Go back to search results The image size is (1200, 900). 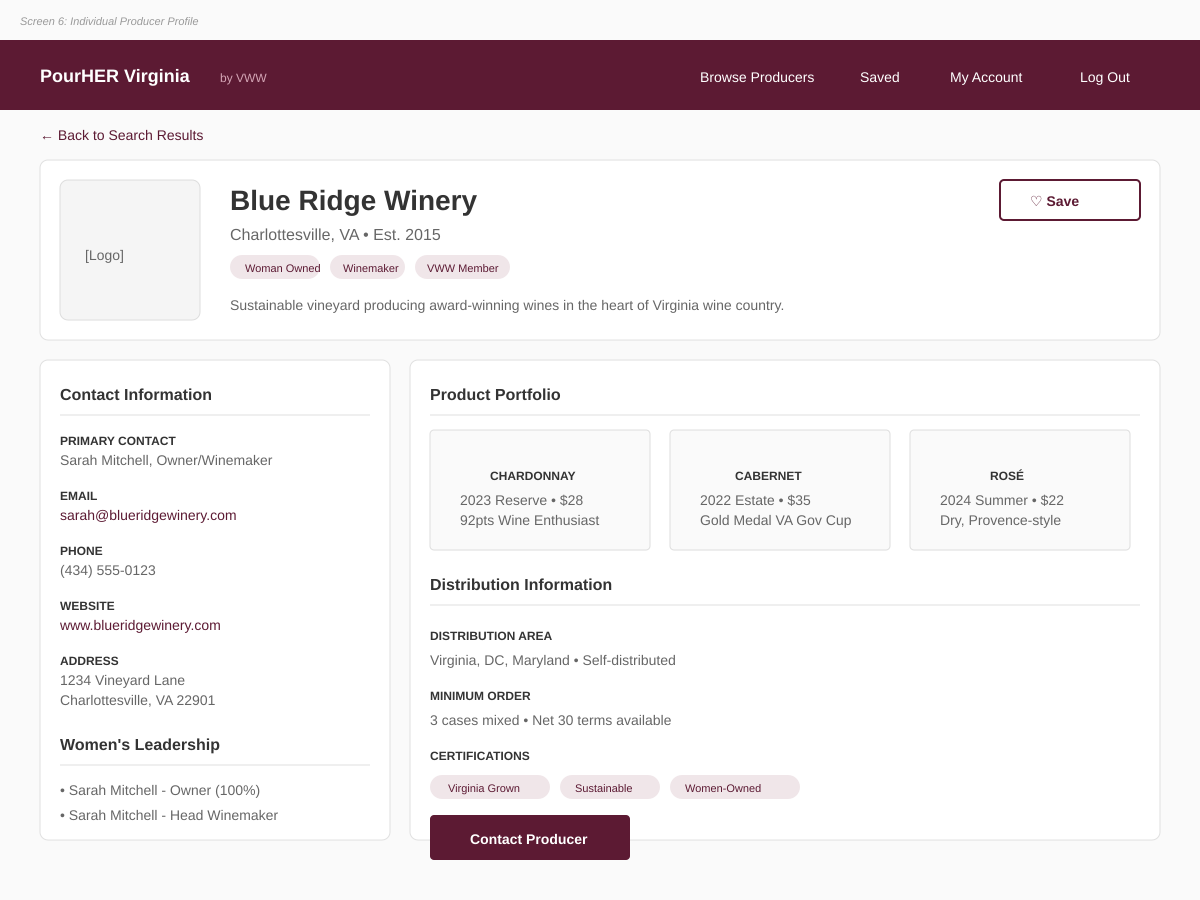click(x=122, y=135)
